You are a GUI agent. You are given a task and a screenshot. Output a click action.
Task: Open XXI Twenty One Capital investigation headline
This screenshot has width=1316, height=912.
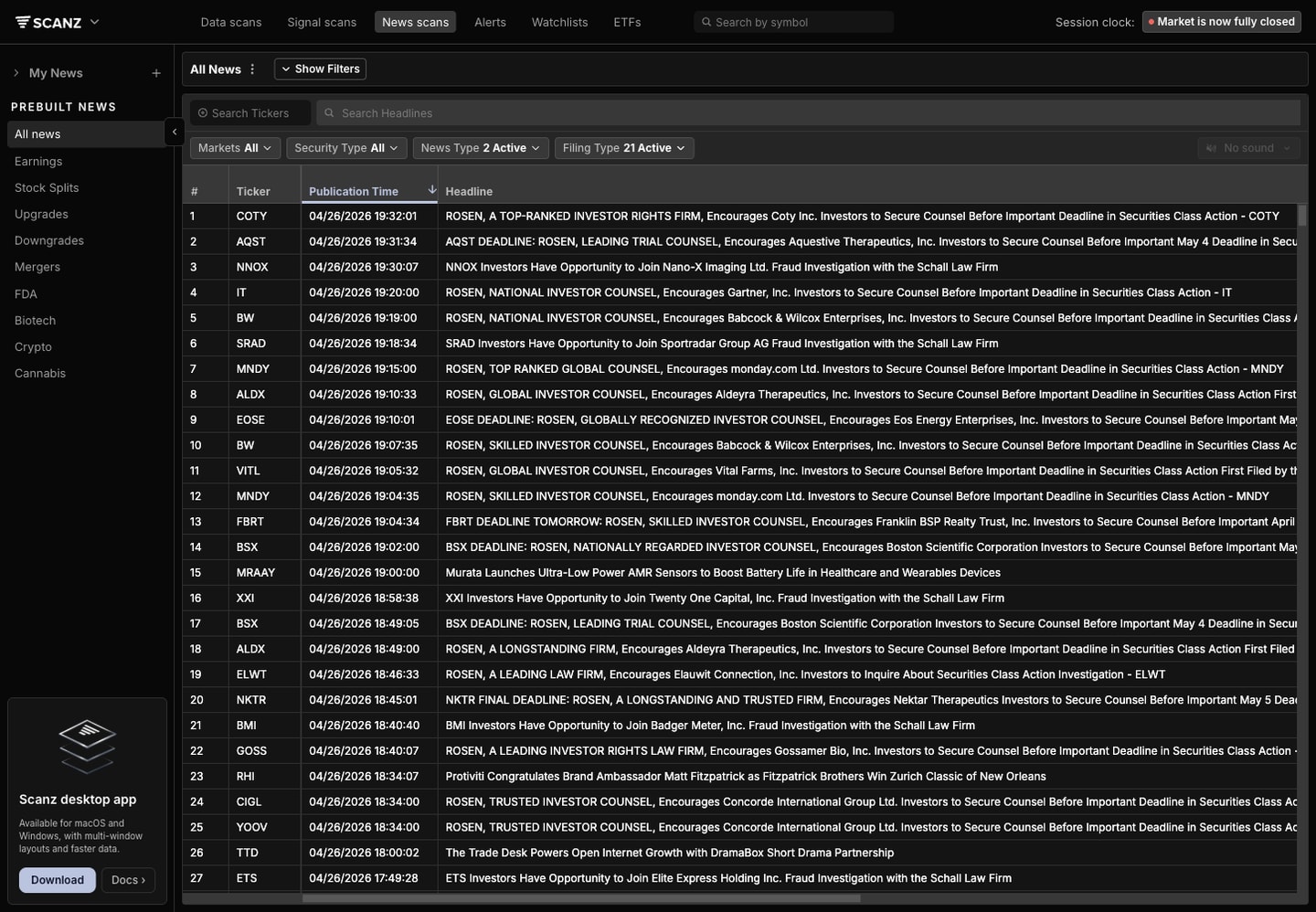725,599
